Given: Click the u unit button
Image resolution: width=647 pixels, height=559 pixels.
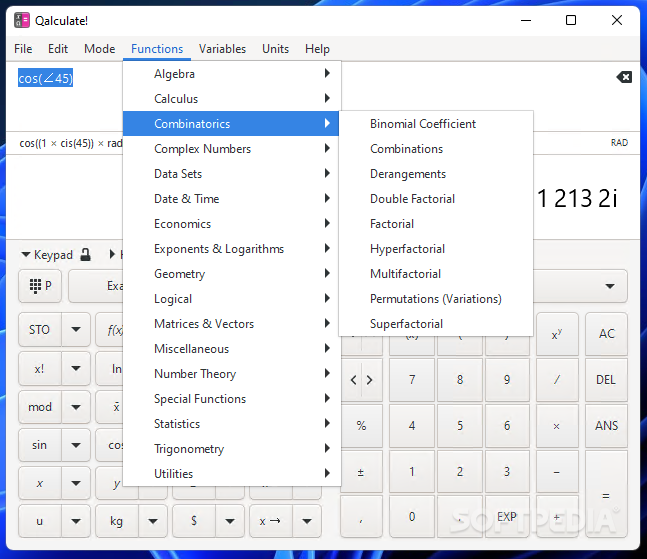Looking at the screenshot, I should 40,521.
